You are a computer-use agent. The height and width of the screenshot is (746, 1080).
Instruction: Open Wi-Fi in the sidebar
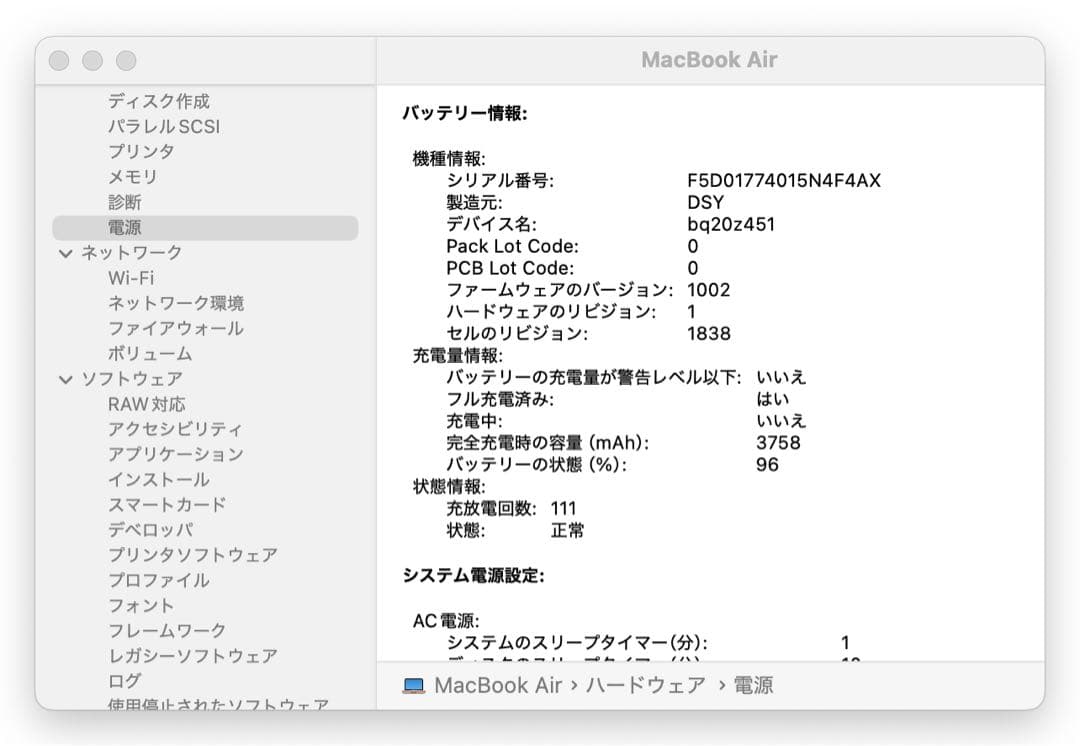131,278
